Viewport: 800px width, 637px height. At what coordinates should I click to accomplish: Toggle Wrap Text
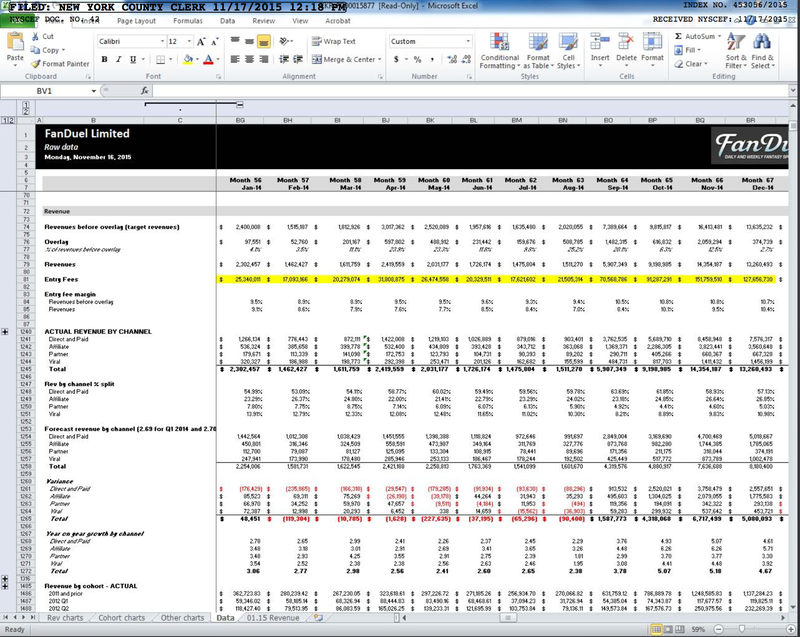334,41
